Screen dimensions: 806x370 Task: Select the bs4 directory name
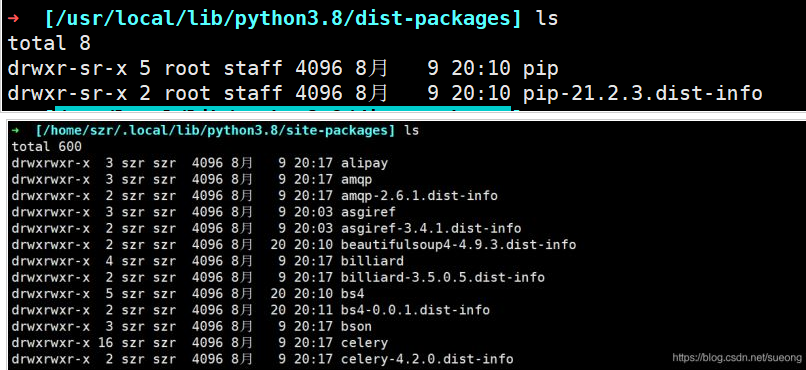point(353,294)
